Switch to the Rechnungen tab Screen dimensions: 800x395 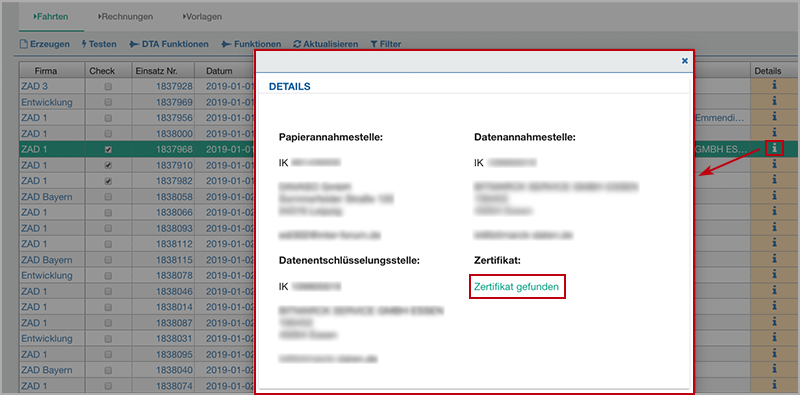125,16
